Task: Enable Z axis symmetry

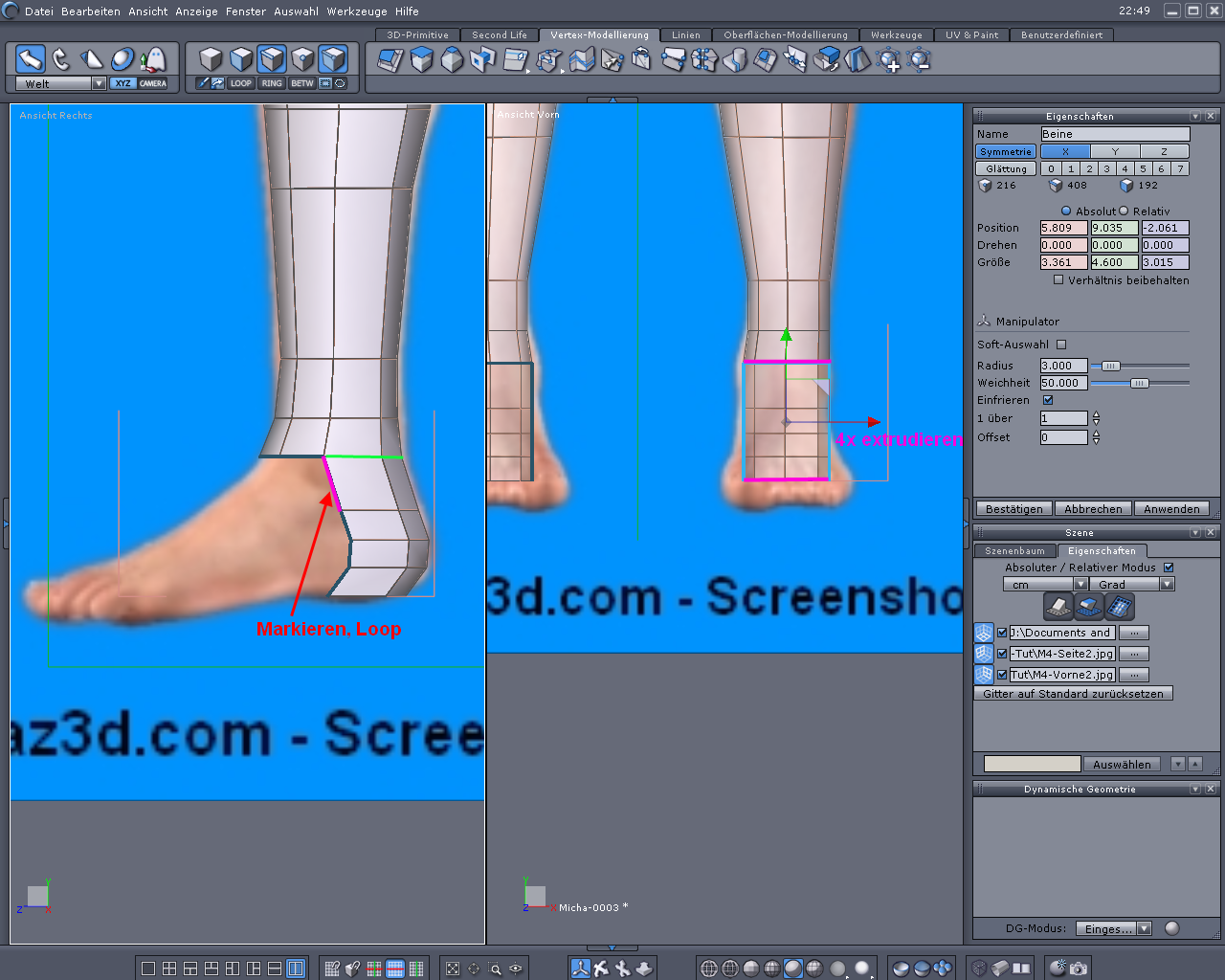Action: [1165, 151]
